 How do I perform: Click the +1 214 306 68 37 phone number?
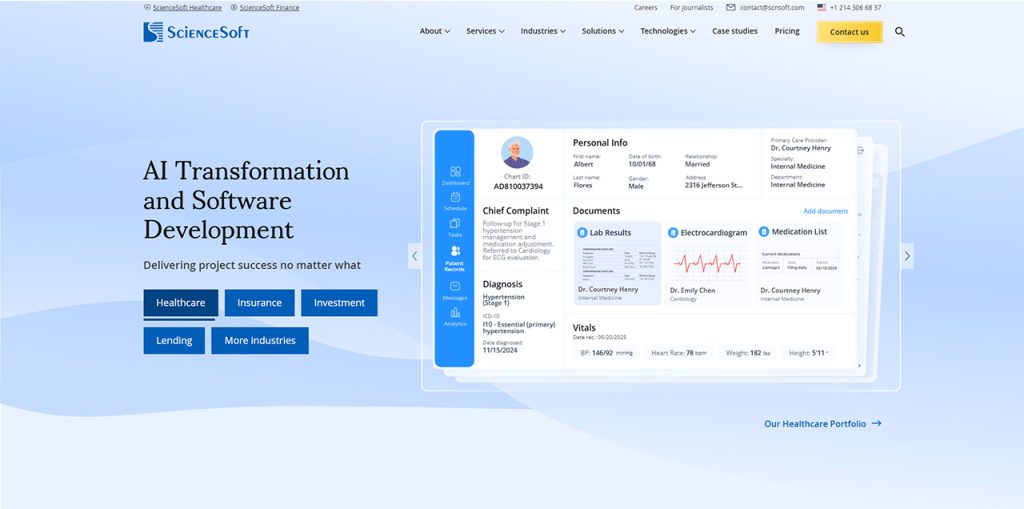[856, 8]
